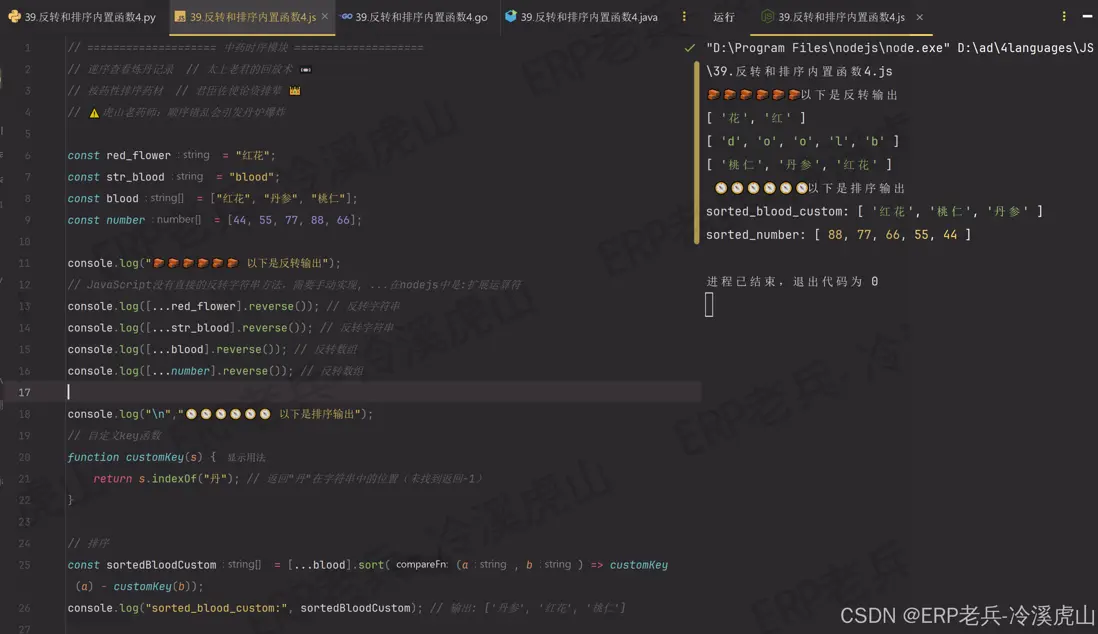The image size is (1098, 634).
Task: Place the caret on empty line 17
Action: (x=384, y=392)
